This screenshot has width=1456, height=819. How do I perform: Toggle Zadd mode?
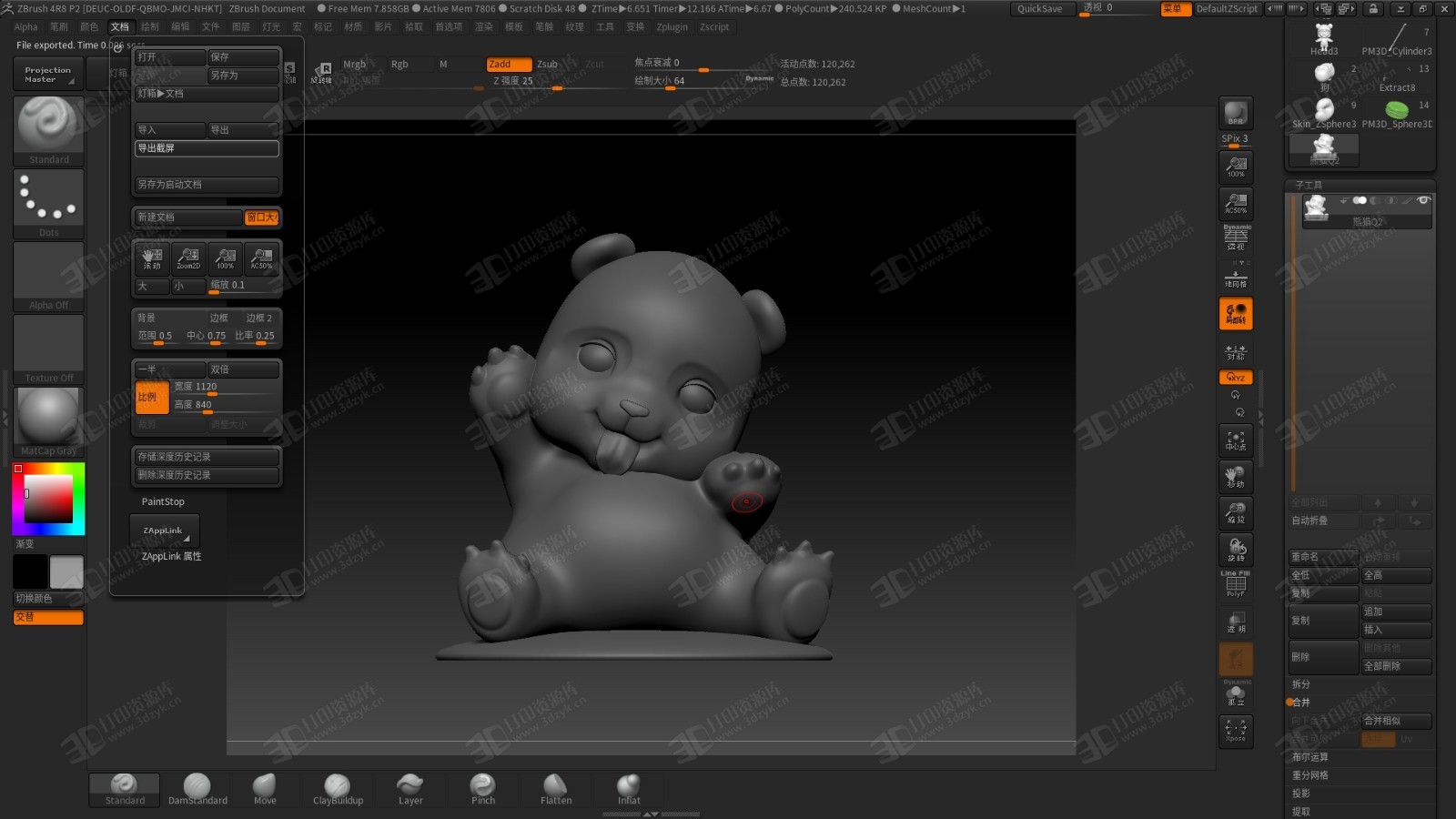pos(509,64)
